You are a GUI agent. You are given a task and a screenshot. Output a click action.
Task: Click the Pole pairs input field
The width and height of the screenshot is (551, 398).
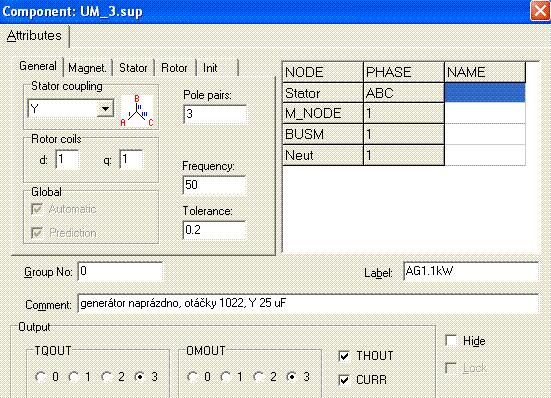(215, 114)
